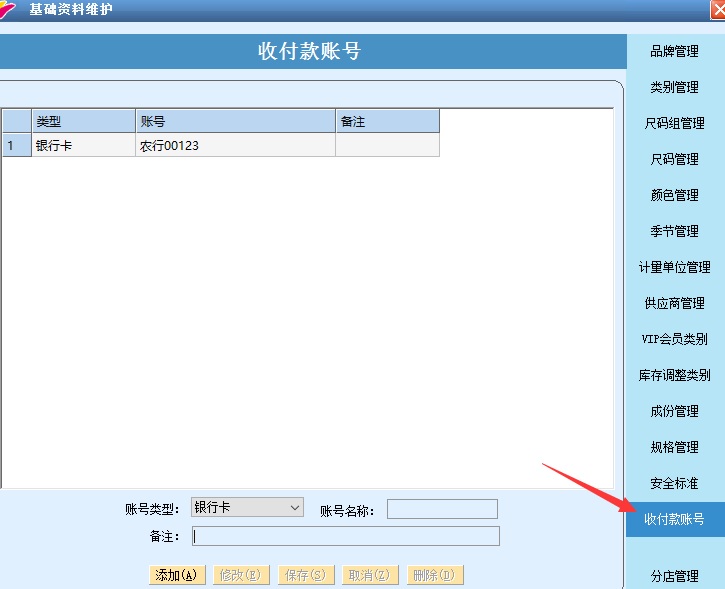The width and height of the screenshot is (725, 589).
Task: Open 类别管理 section
Action: [674, 87]
